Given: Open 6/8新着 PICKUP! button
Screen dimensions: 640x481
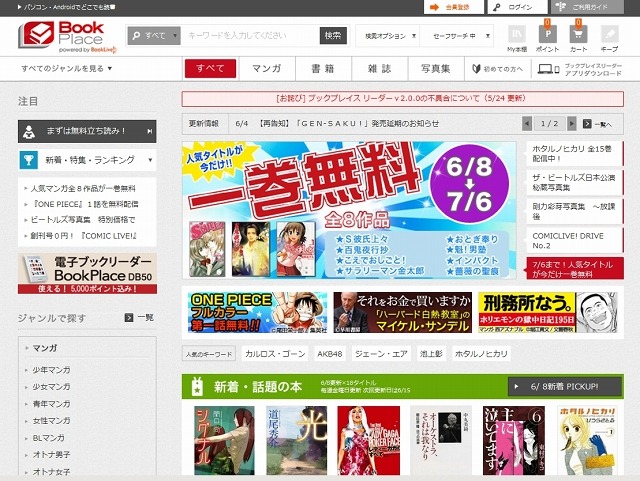Looking at the screenshot, I should [564, 386].
